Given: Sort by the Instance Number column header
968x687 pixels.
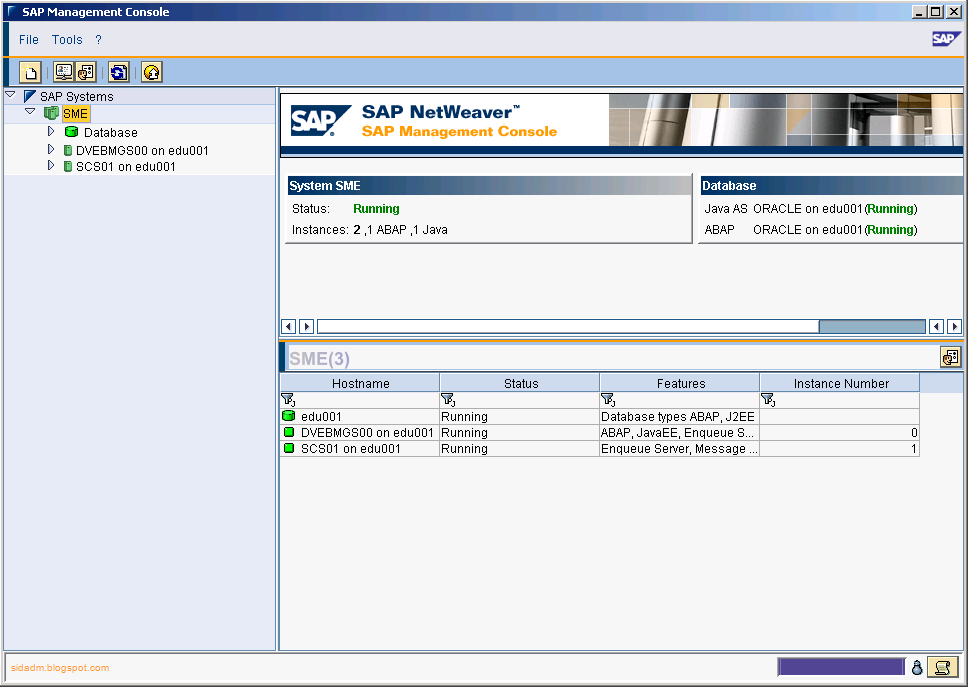Looking at the screenshot, I should [840, 383].
